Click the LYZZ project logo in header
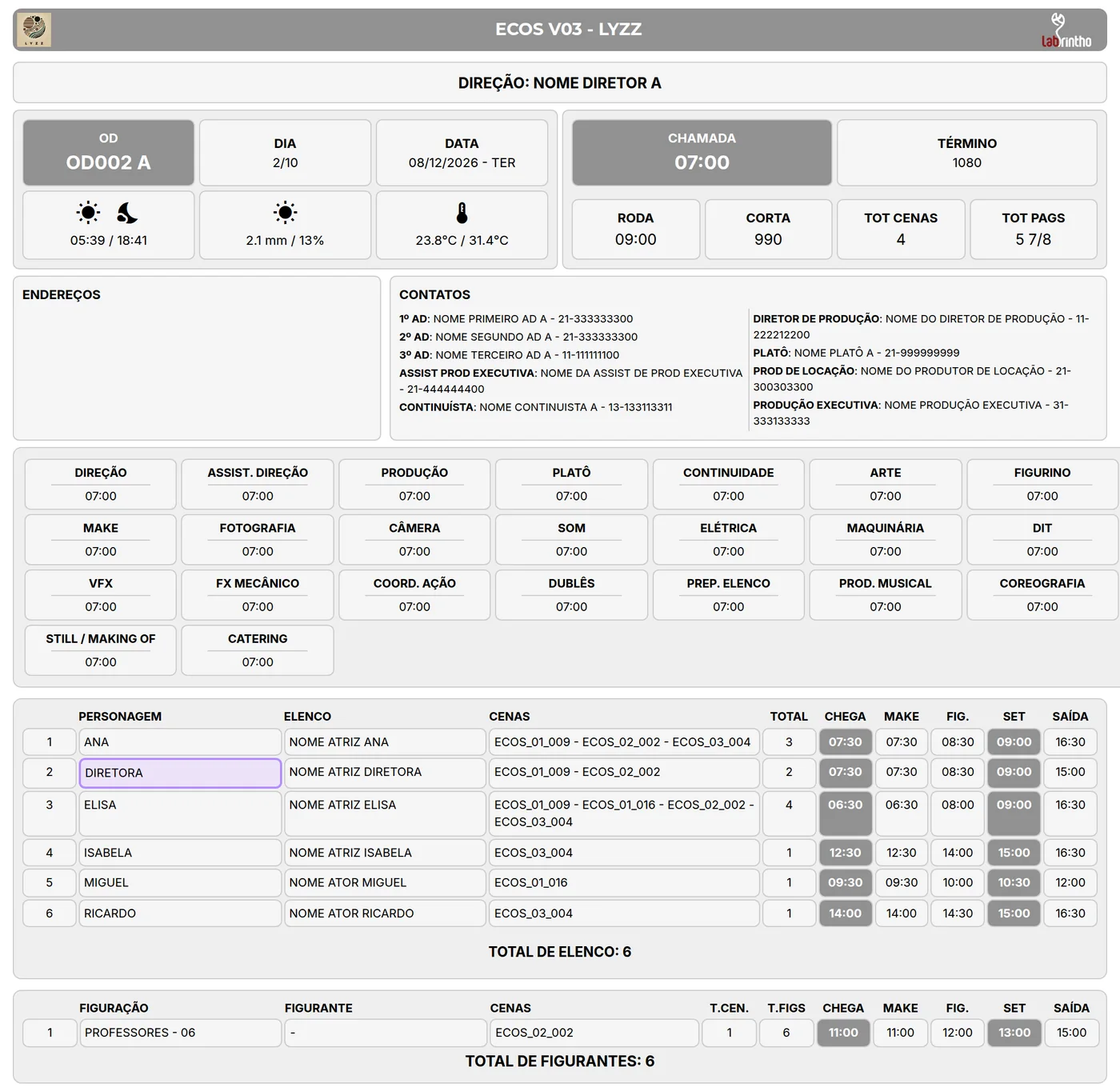Viewport: 1120px width, 1091px height. pyautogui.click(x=34, y=30)
